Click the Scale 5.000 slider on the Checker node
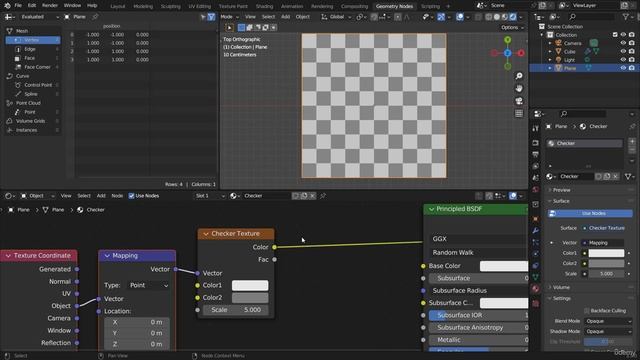 [236, 310]
